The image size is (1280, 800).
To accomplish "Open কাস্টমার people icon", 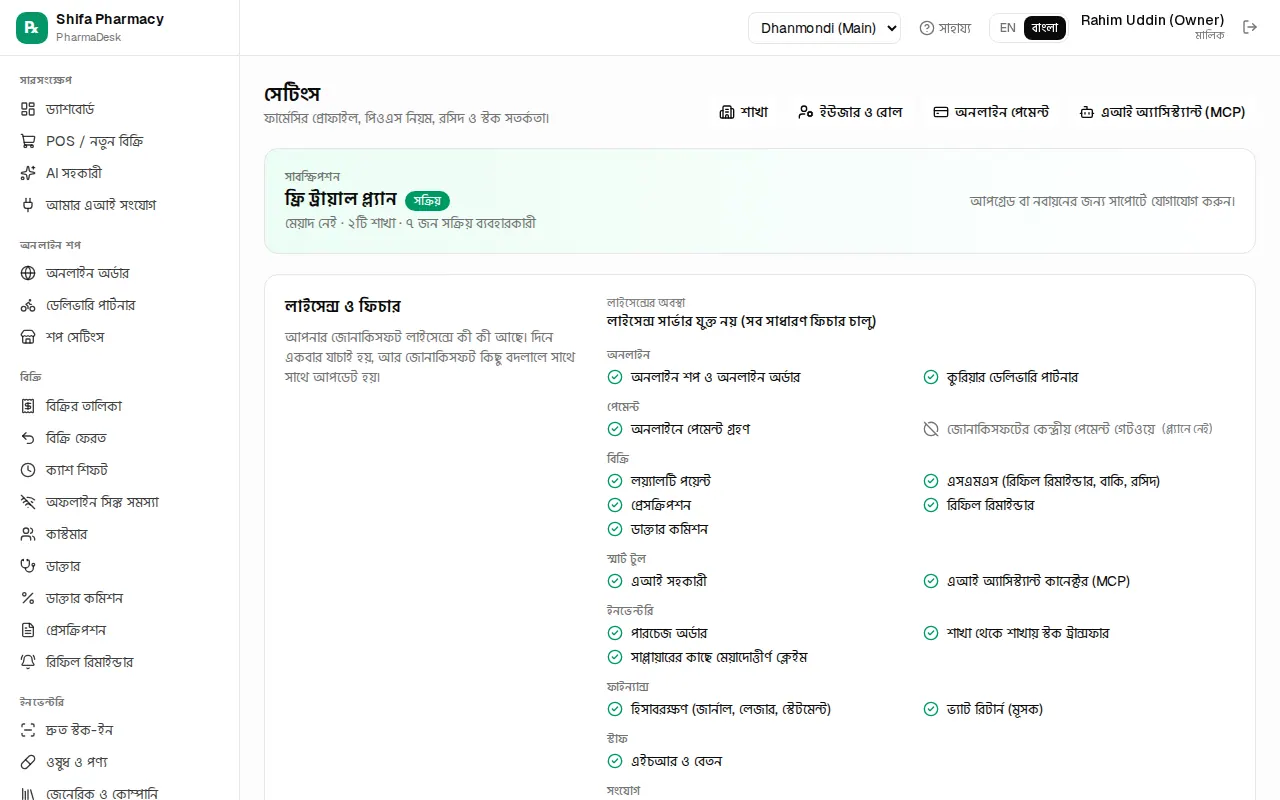I will coord(28,534).
